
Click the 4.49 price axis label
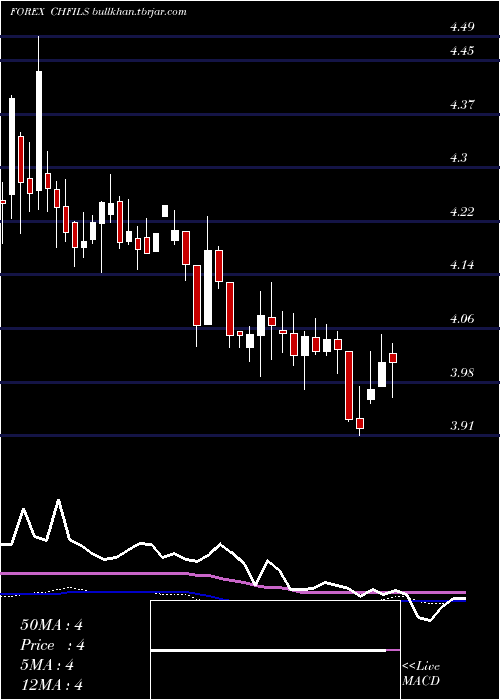462,27
